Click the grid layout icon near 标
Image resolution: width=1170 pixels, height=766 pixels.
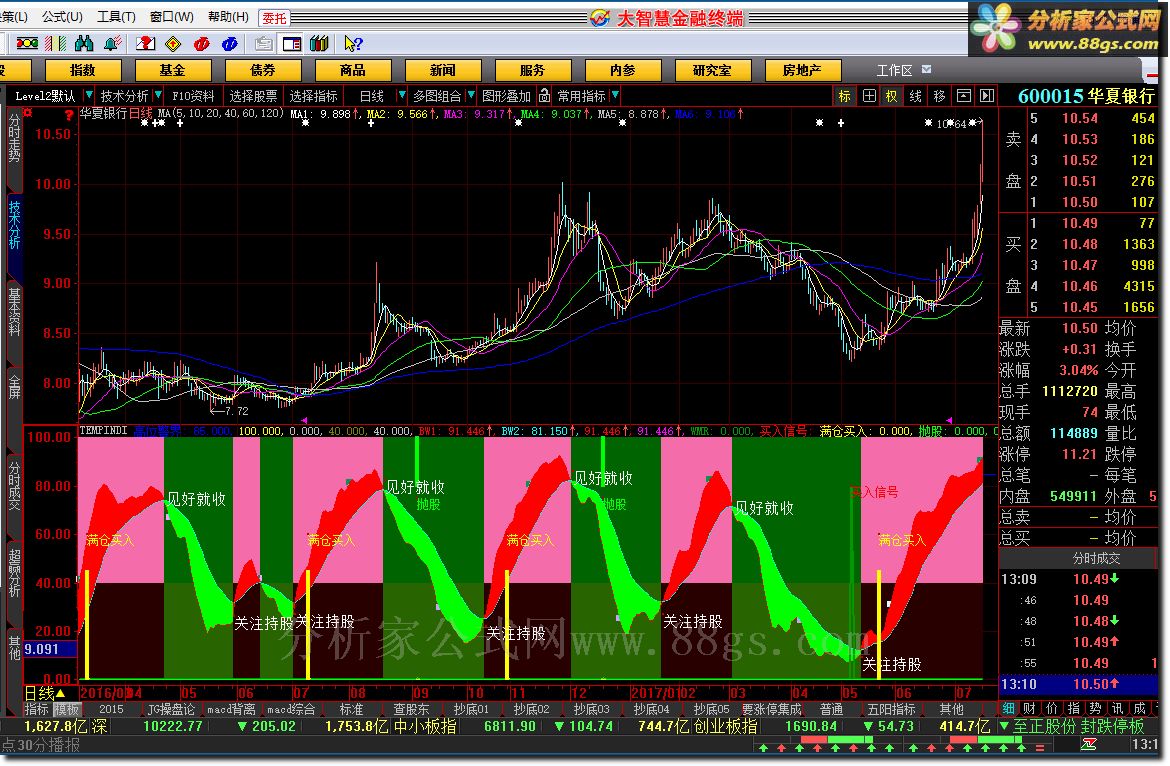tap(869, 95)
